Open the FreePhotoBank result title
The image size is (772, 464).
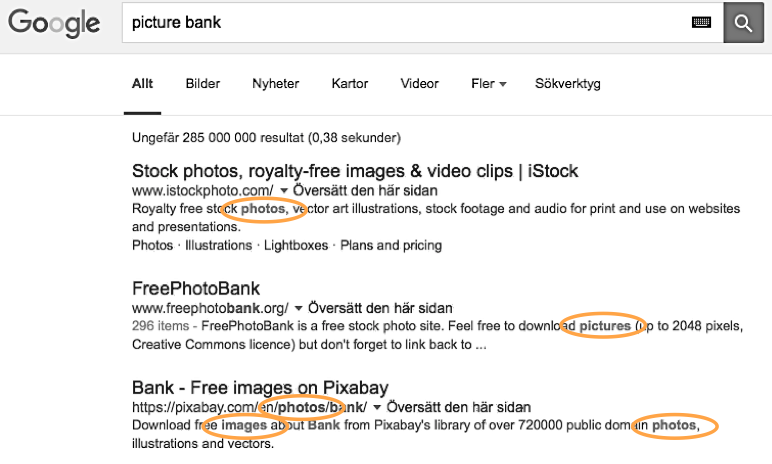[196, 288]
